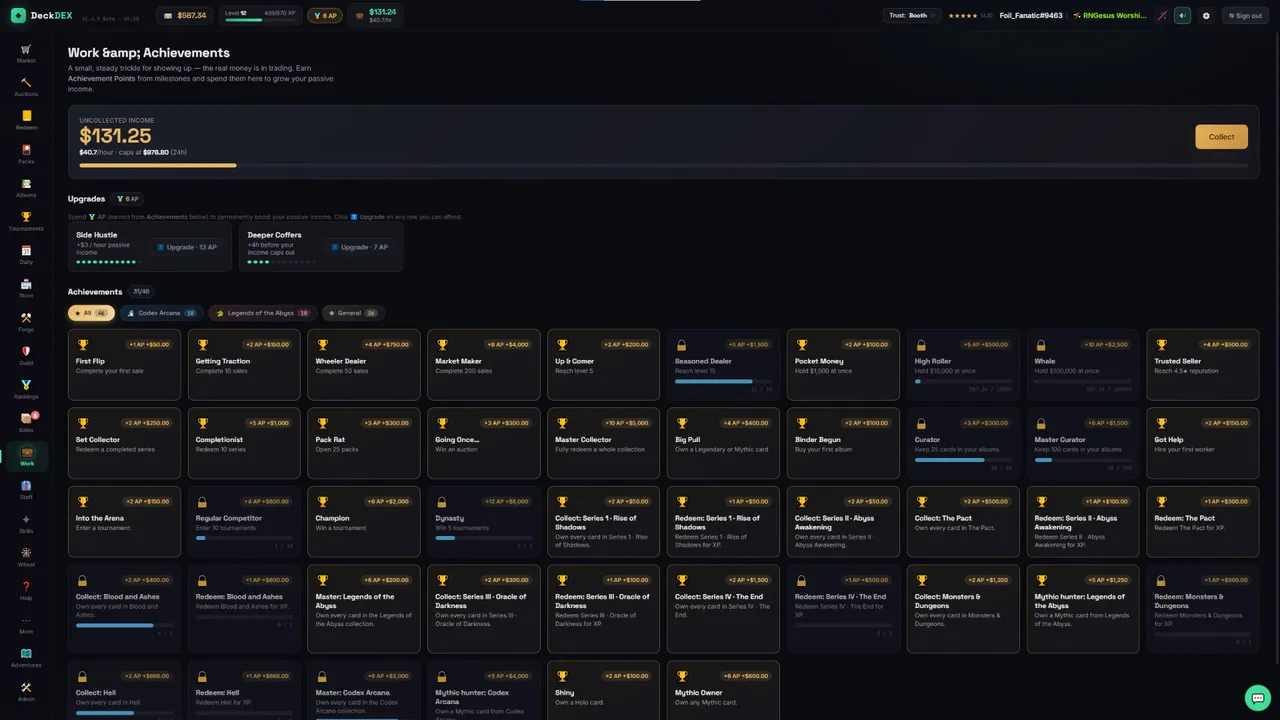Viewport: 1280px width, 720px height.
Task: View the Rankings page
Action: (26, 389)
